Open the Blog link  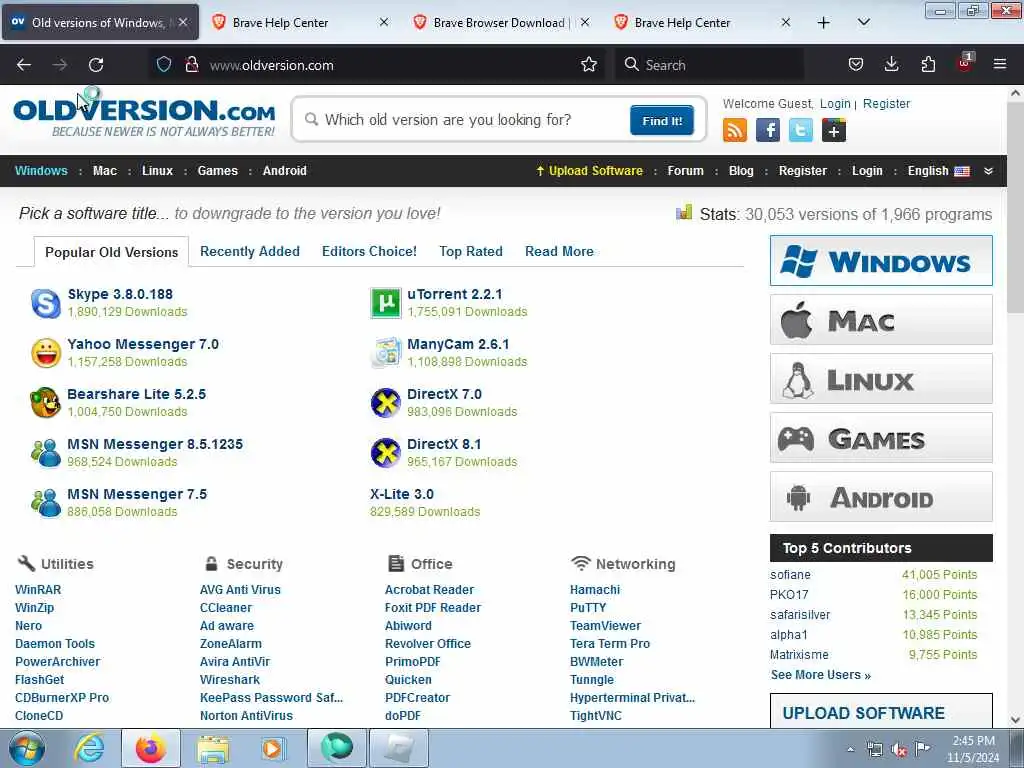(741, 170)
